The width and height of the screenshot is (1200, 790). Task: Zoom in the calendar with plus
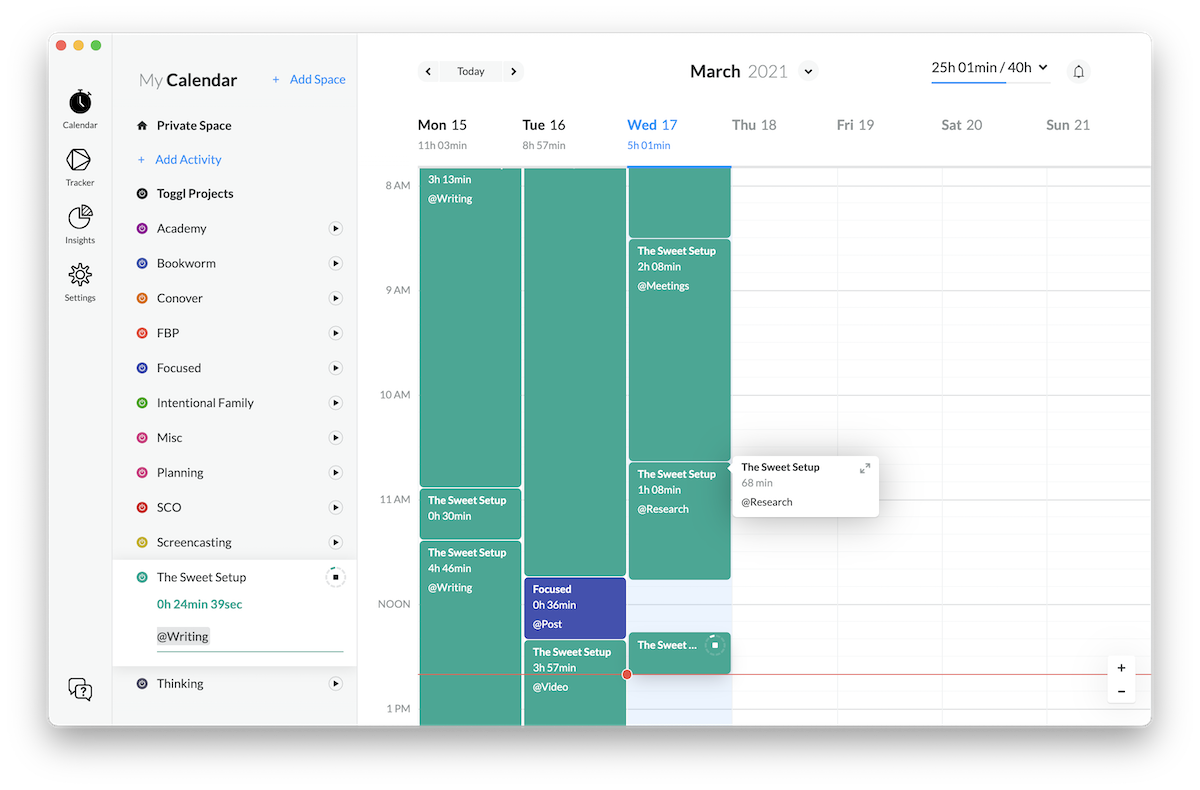click(x=1121, y=668)
